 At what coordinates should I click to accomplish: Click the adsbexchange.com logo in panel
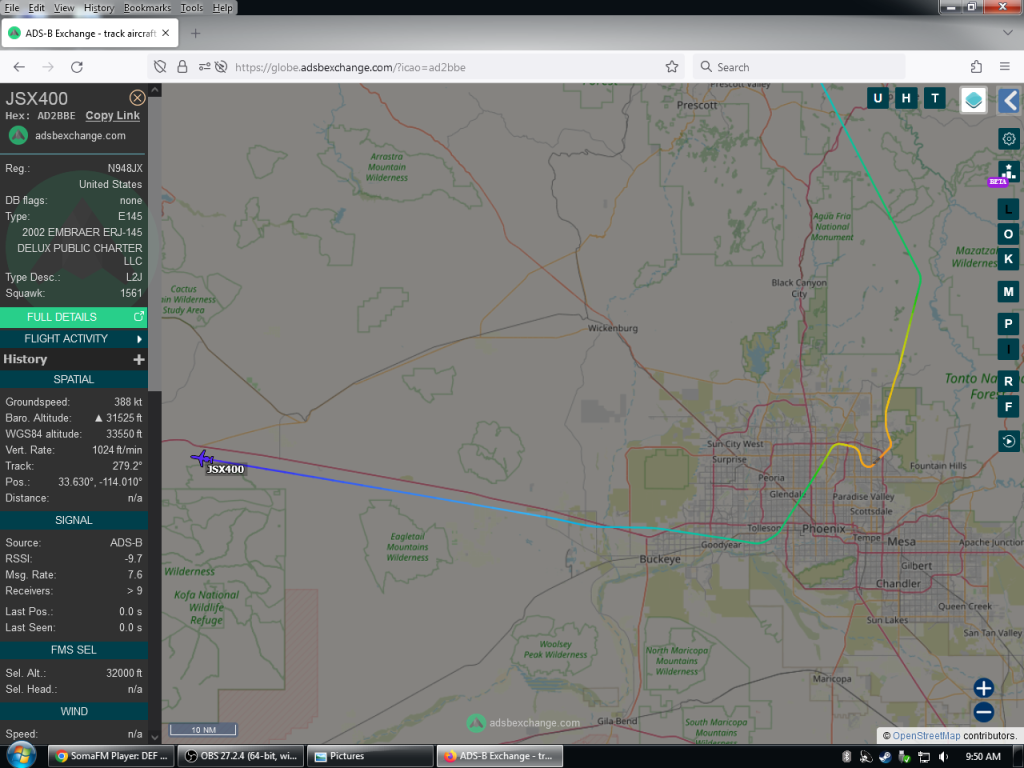[18, 136]
